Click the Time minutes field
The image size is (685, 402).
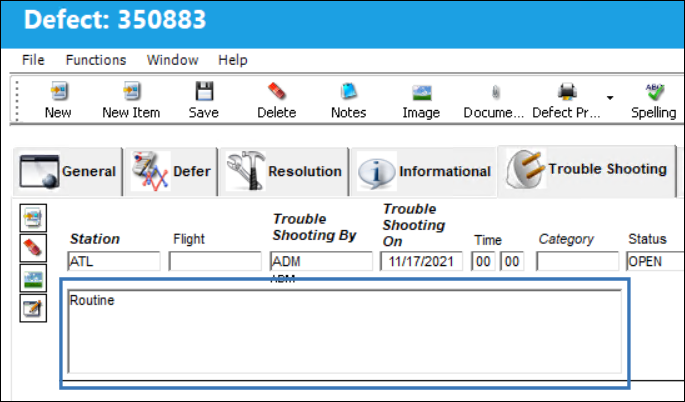(512, 261)
